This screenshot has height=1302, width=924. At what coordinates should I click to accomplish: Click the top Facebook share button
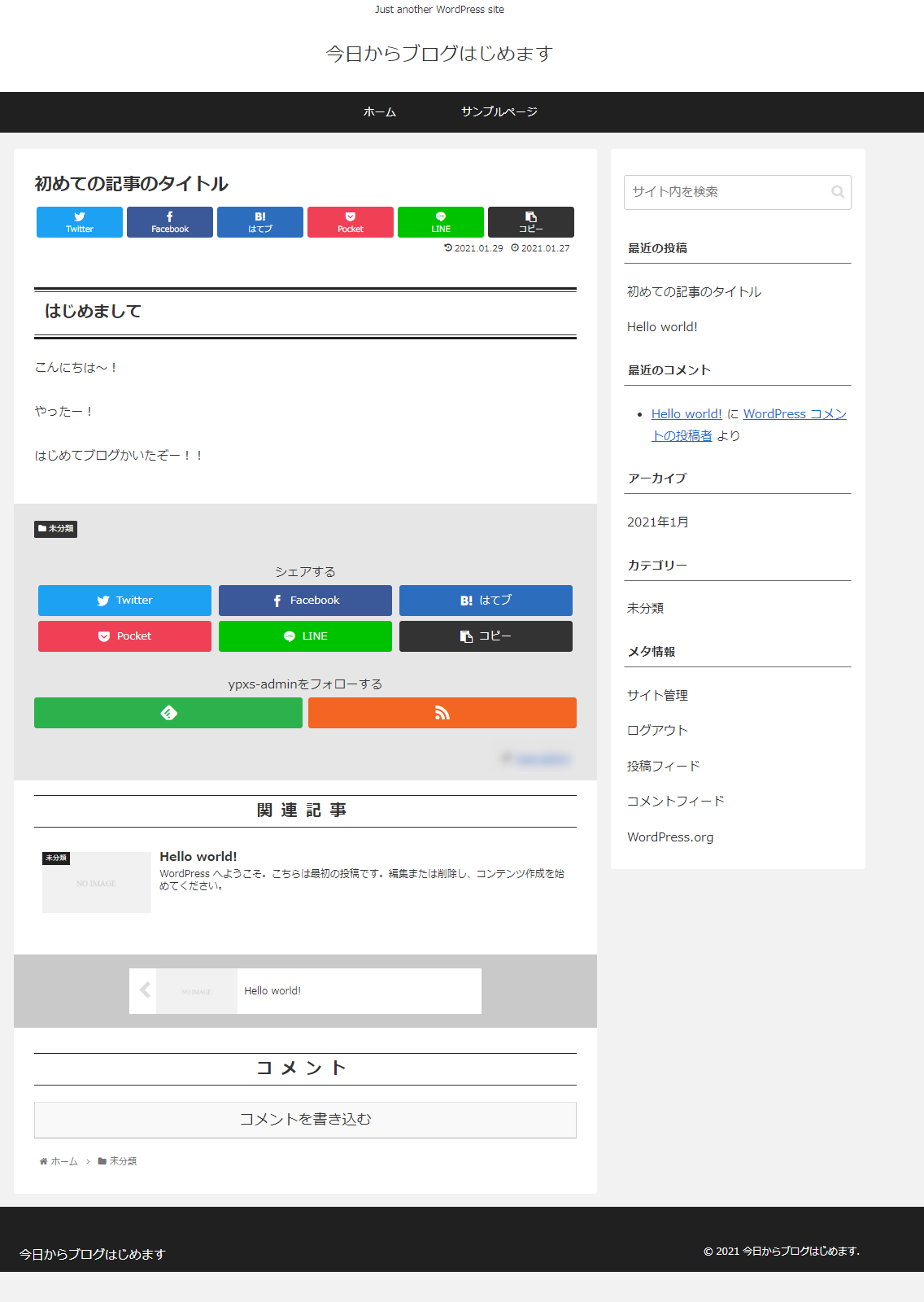point(170,222)
